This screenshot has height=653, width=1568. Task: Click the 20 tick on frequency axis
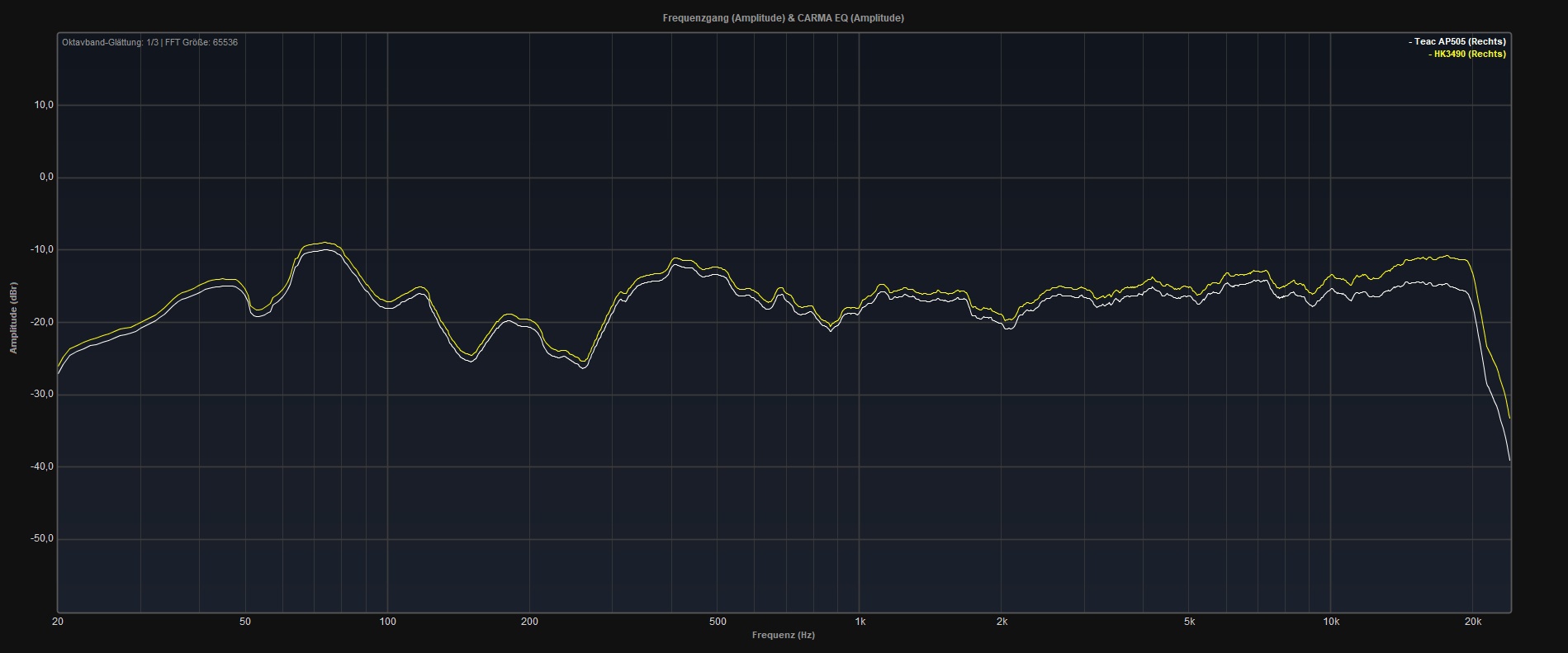click(x=58, y=622)
